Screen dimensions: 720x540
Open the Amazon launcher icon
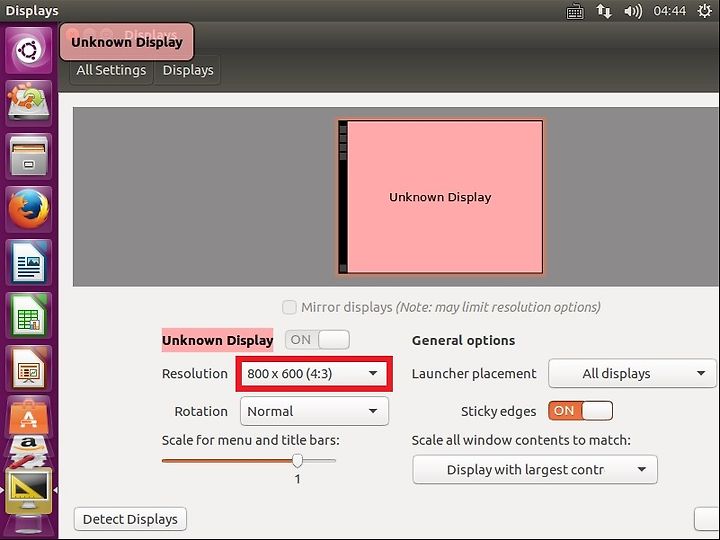tap(28, 444)
